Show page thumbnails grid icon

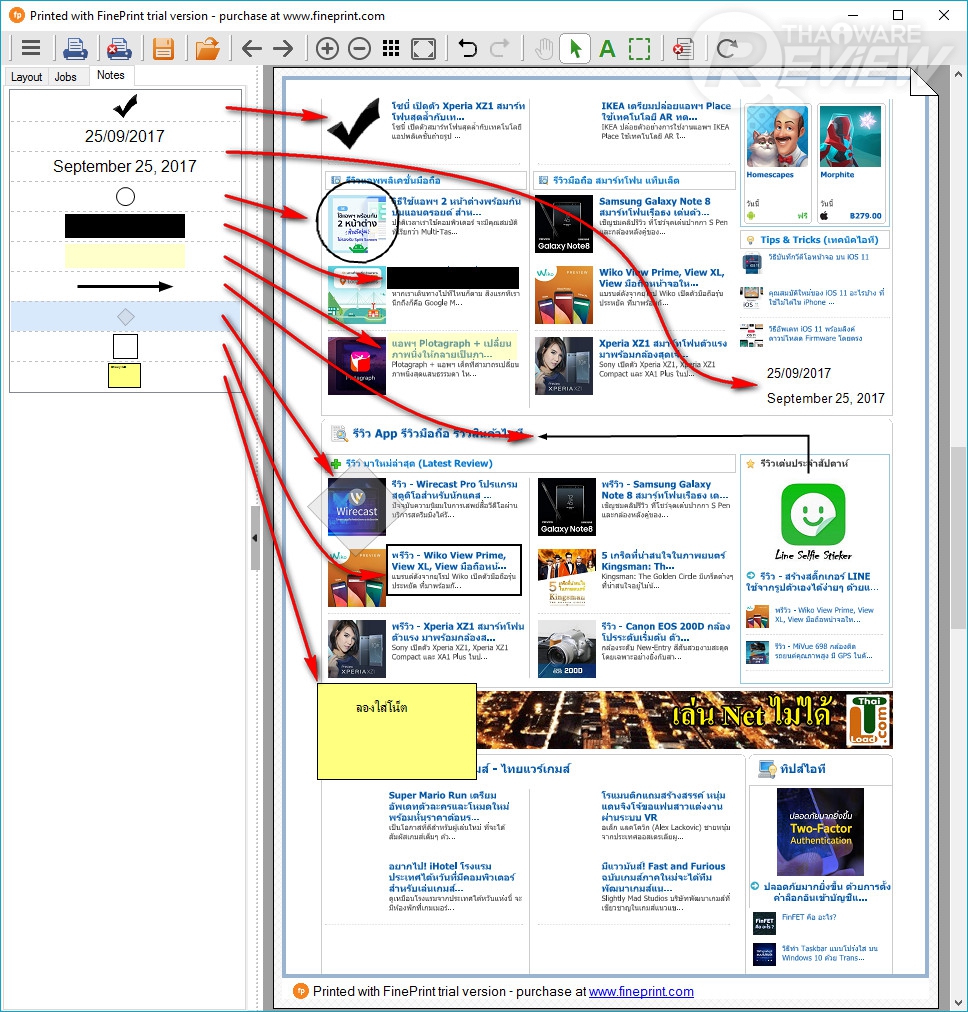(x=390, y=48)
